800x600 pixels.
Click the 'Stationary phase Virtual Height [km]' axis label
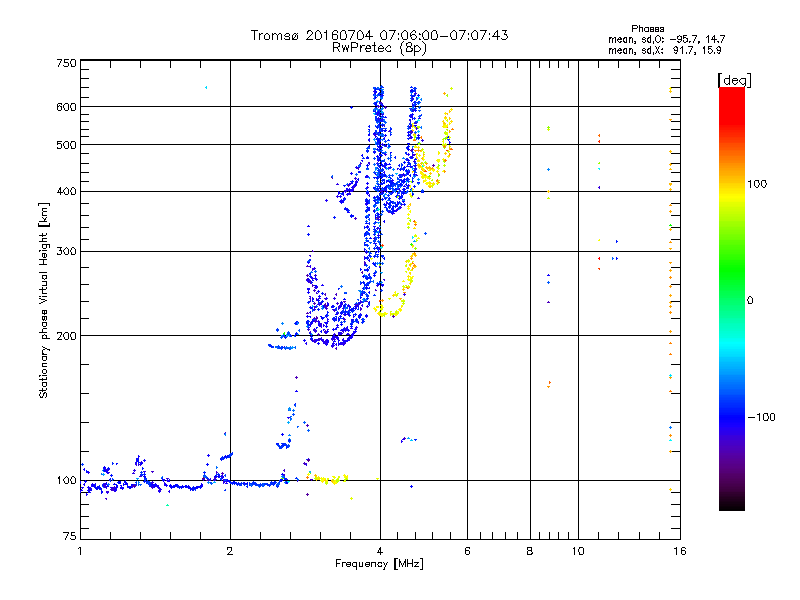click(x=44, y=301)
